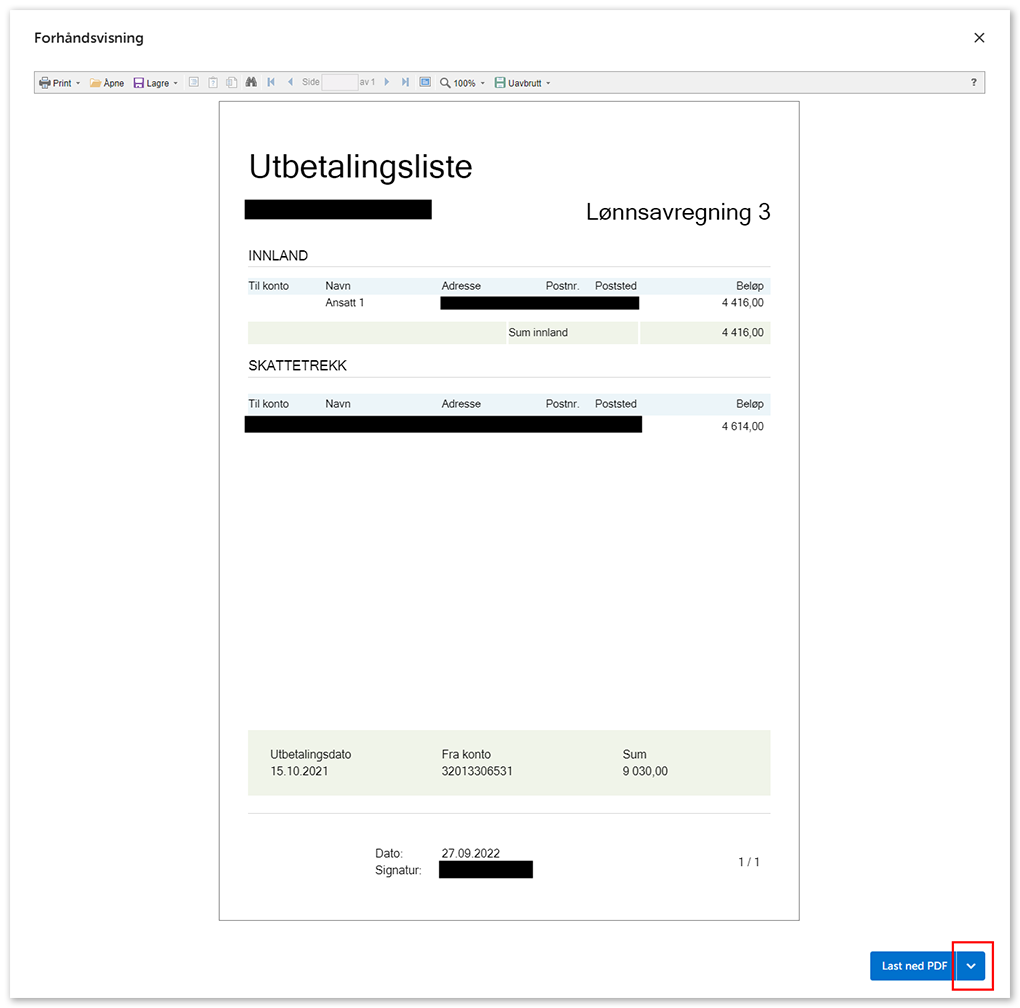
Task: Open the Uavbrutt view mode dropdown
Action: coord(523,83)
